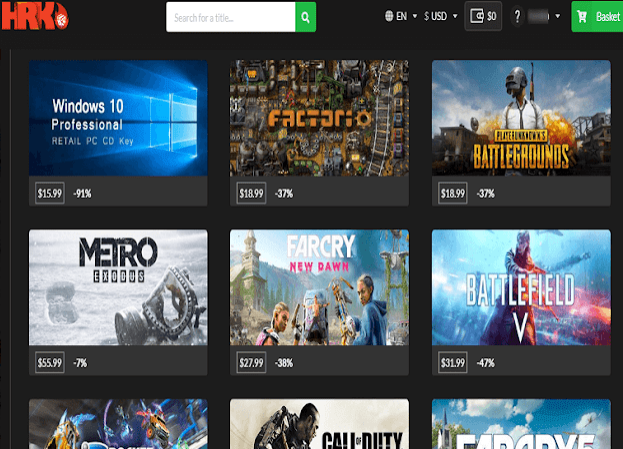Select the Far Cry New Dawn thumbnail

click(x=319, y=289)
